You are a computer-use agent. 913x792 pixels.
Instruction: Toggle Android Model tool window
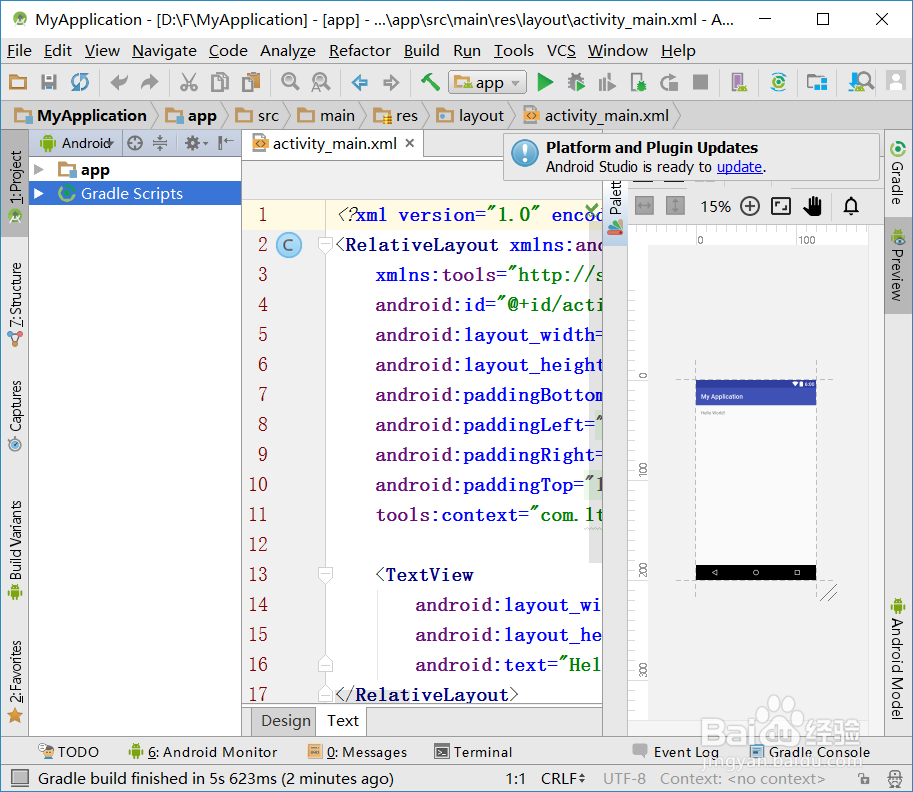898,659
